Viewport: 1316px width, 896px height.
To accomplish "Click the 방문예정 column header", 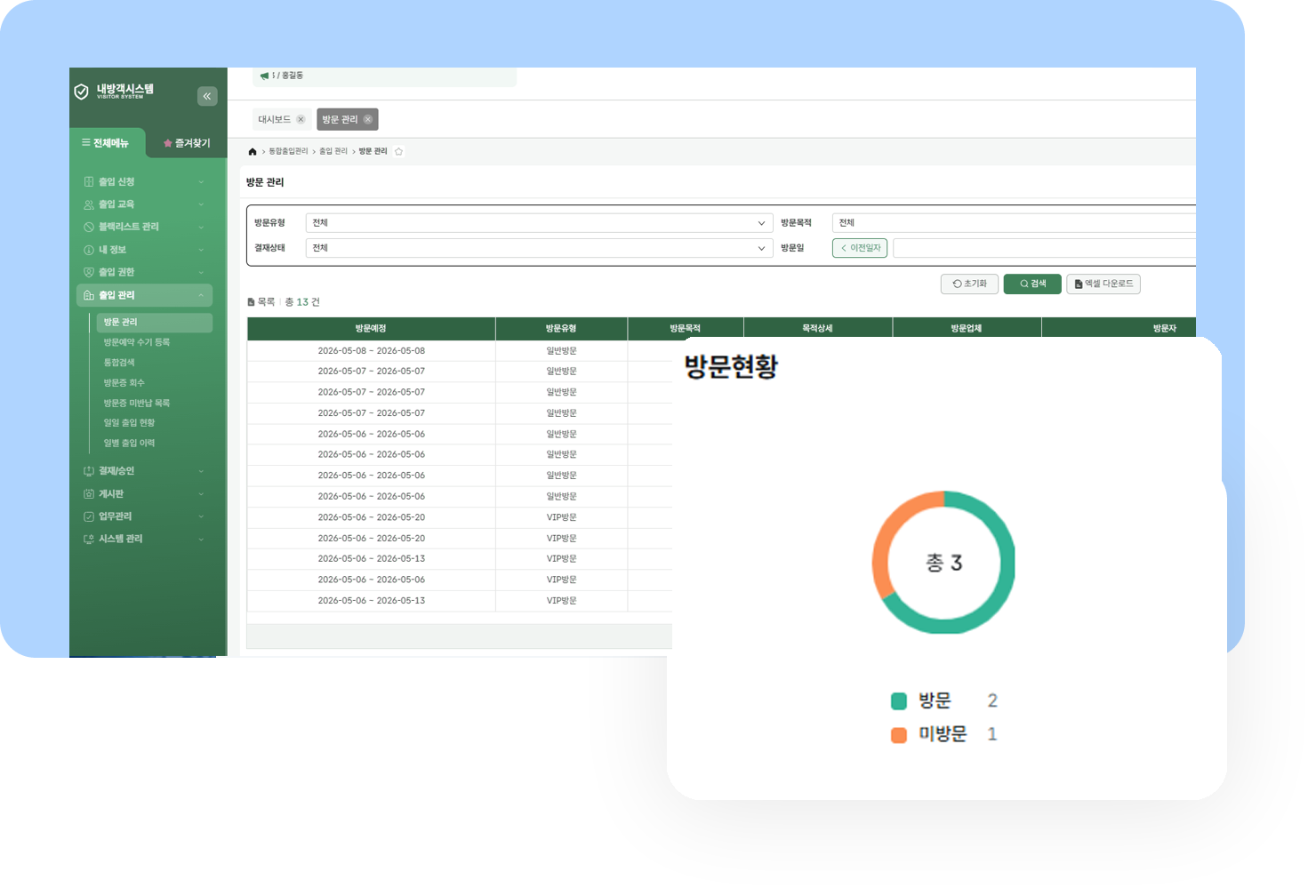I will pyautogui.click(x=371, y=329).
